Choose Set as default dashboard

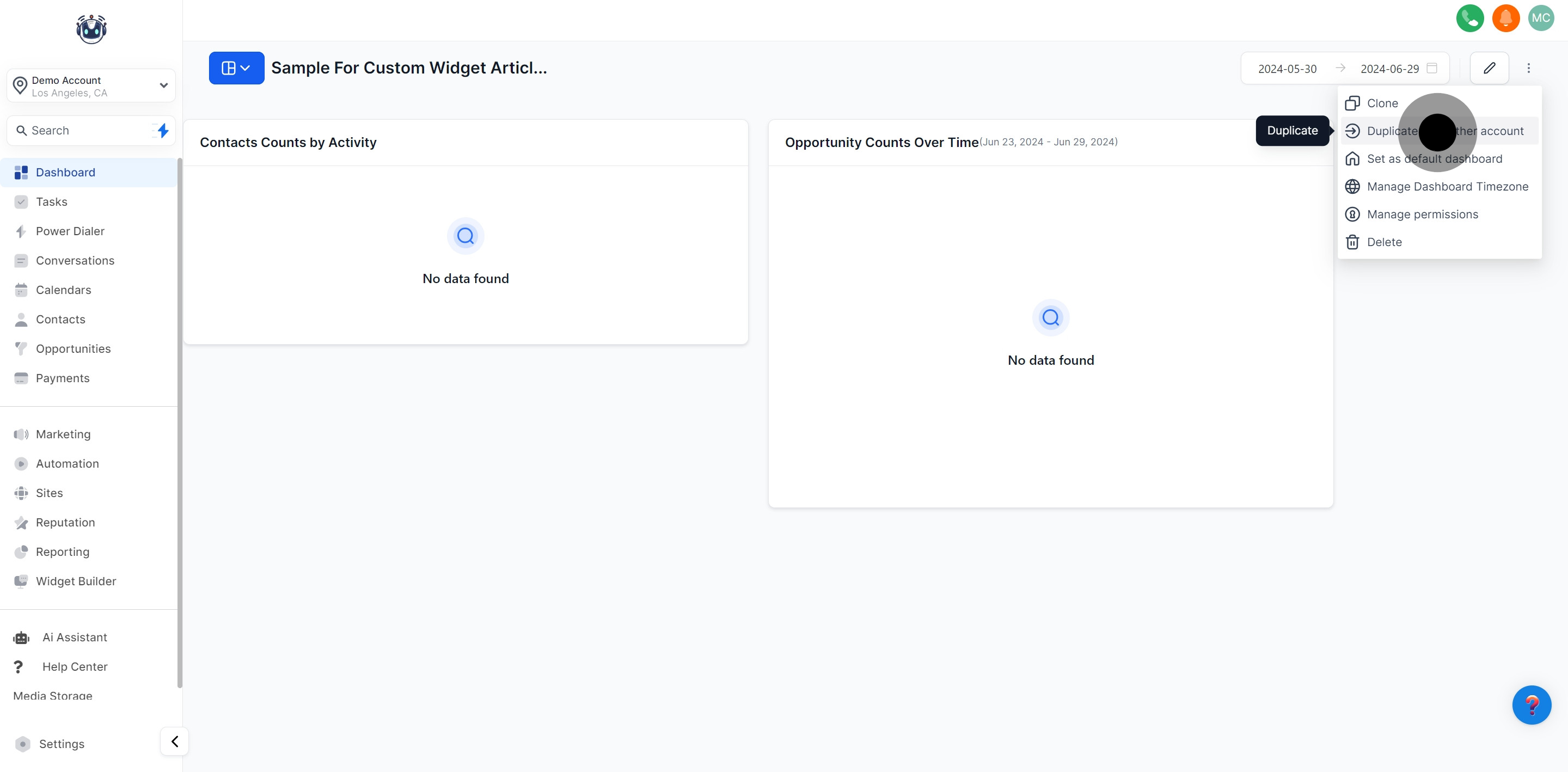[1434, 159]
